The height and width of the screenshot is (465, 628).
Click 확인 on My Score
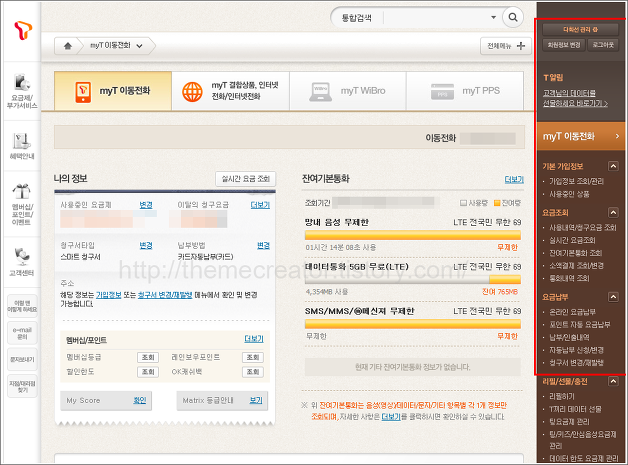click(139, 400)
